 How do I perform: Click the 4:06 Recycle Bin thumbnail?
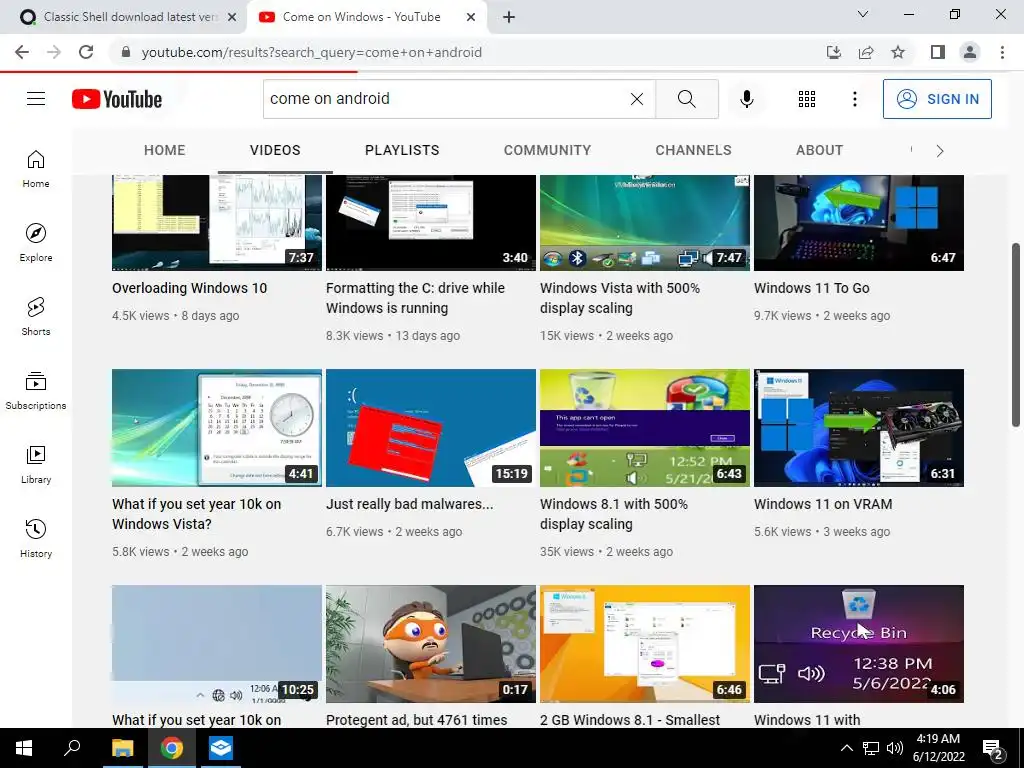tap(859, 644)
